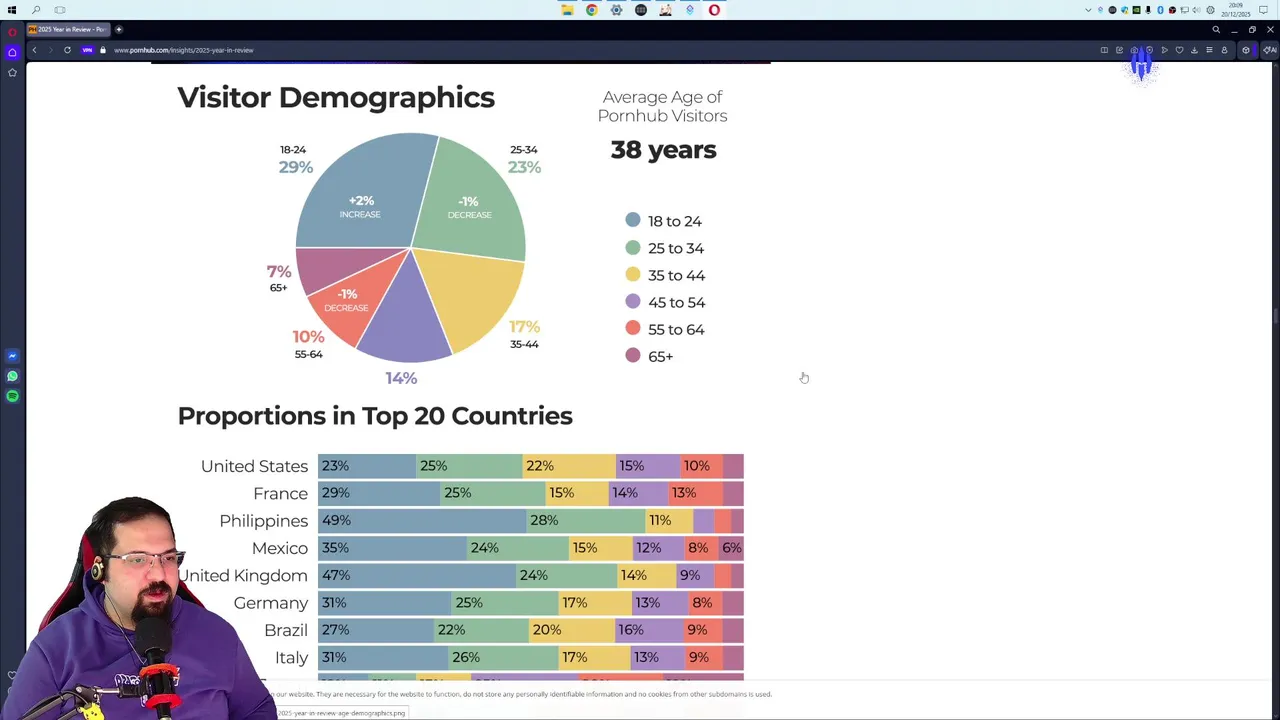Click the United Kingdom 47% bar segment
This screenshot has height=720, width=1280.
417,575
